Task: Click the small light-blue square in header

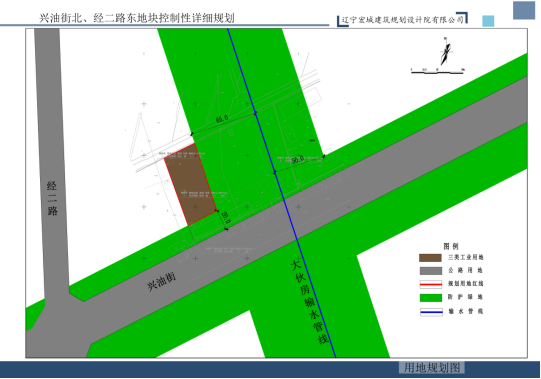Action: click(x=488, y=21)
